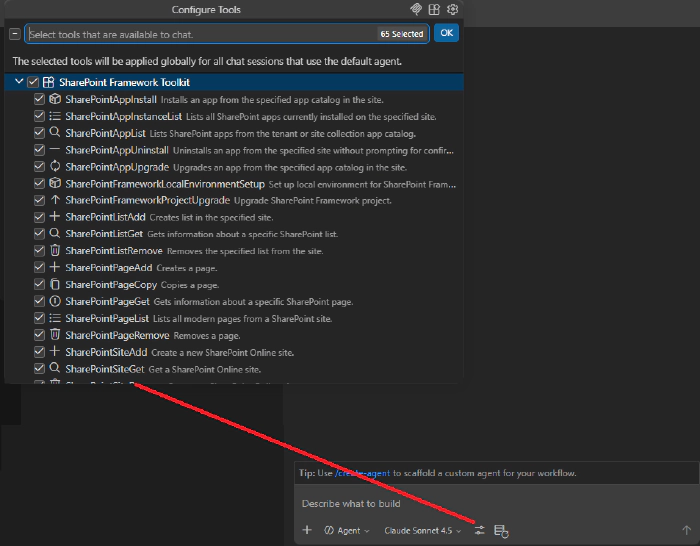Click the list icon for SharePointAppInstanceList
The image size is (700, 546).
55,116
